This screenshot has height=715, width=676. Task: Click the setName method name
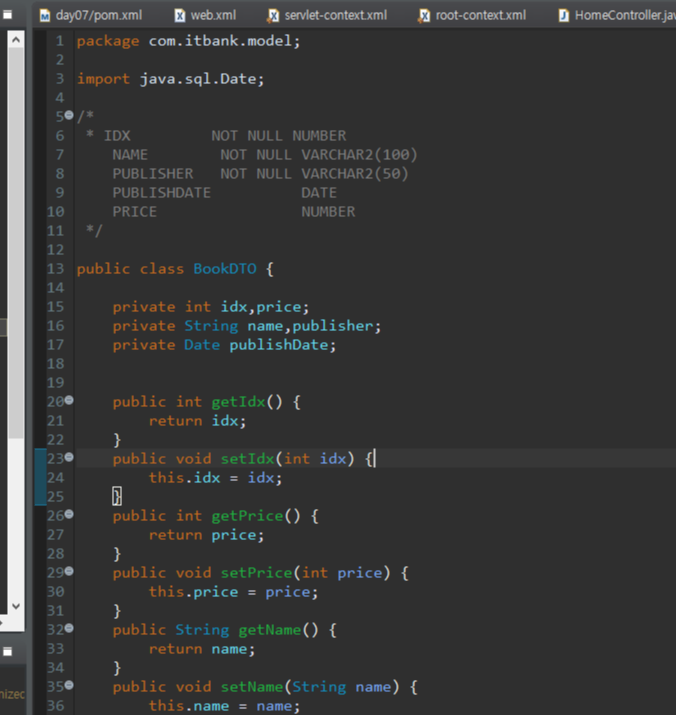point(252,687)
